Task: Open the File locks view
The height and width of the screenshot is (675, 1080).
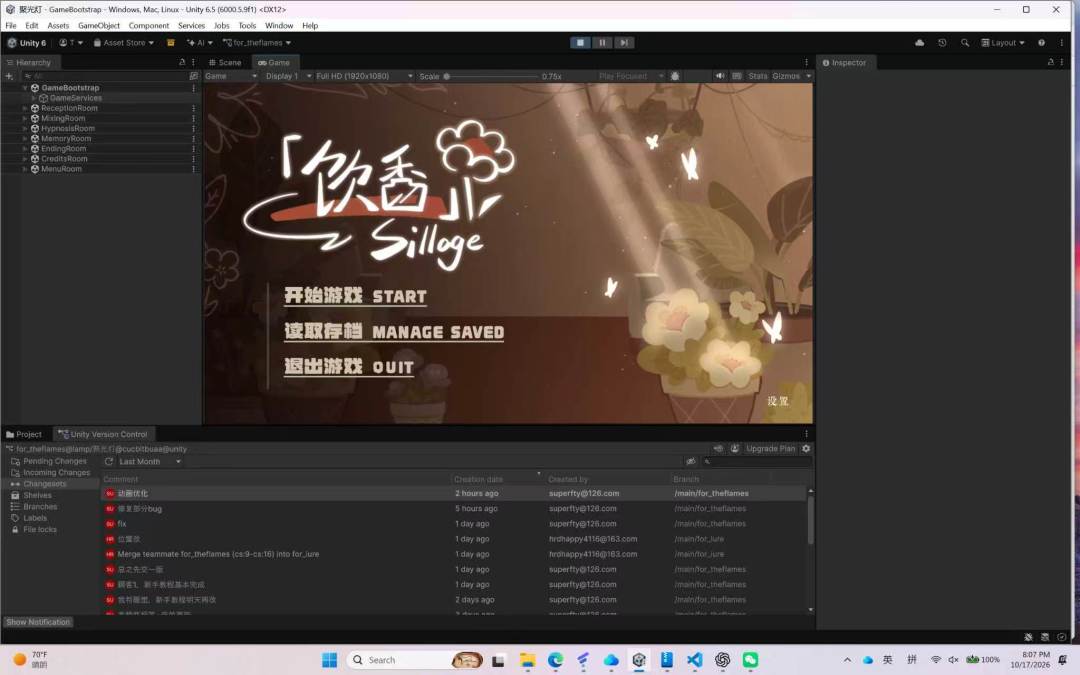Action: pos(34,530)
